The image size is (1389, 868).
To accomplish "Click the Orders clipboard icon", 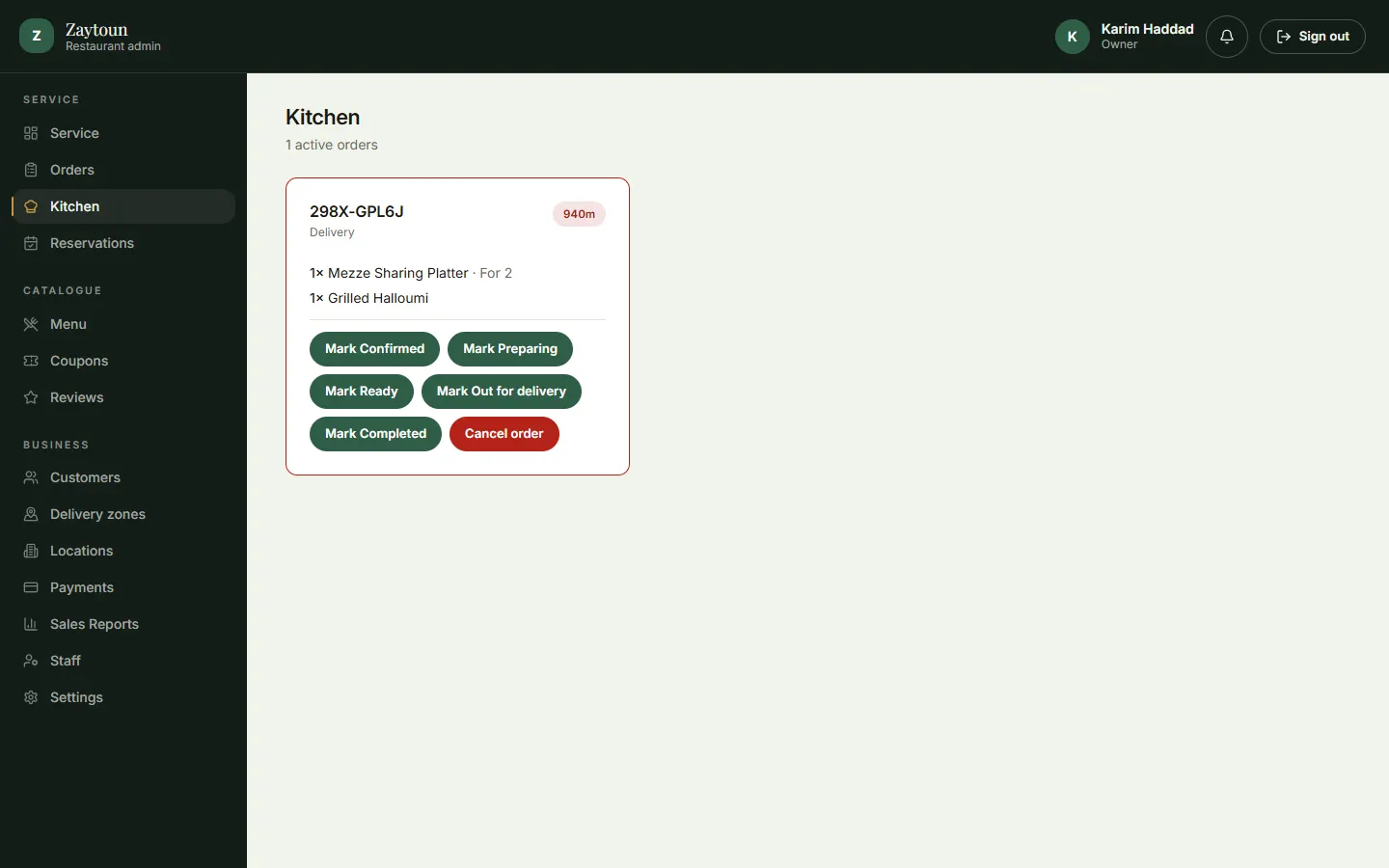I will pyautogui.click(x=31, y=170).
